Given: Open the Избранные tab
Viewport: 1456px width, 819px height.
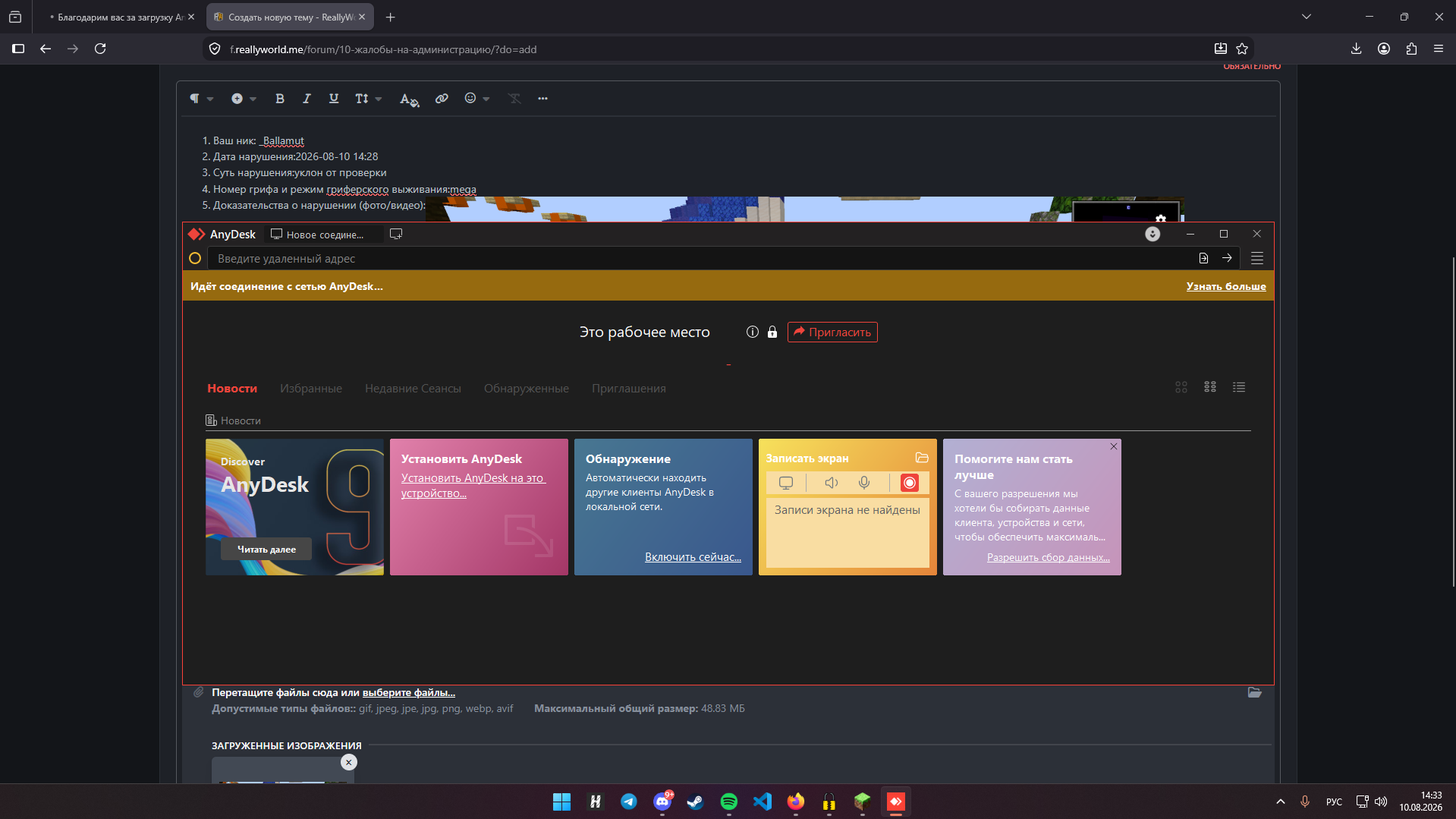Looking at the screenshot, I should click(311, 389).
